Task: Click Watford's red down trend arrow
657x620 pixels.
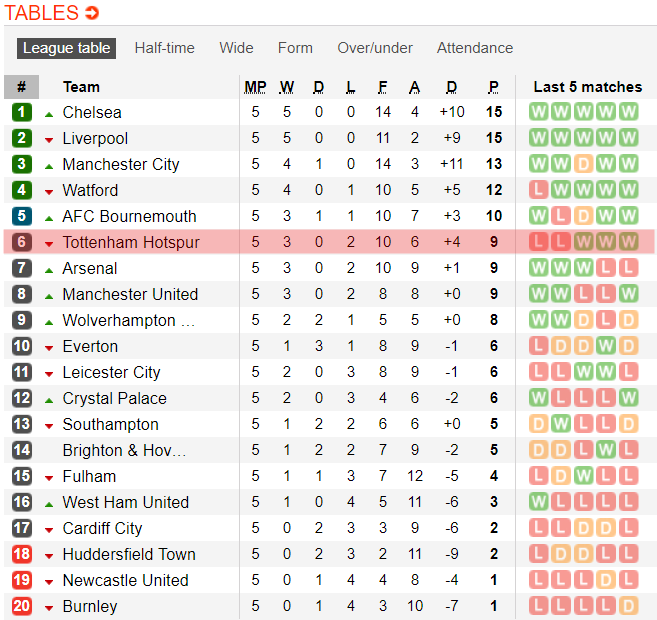Action: coord(49,191)
